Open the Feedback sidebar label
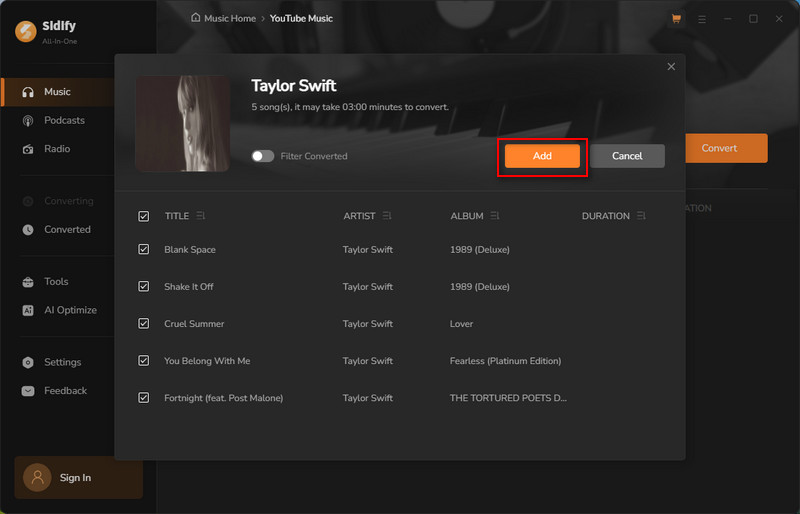Image resolution: width=800 pixels, height=514 pixels. [65, 391]
